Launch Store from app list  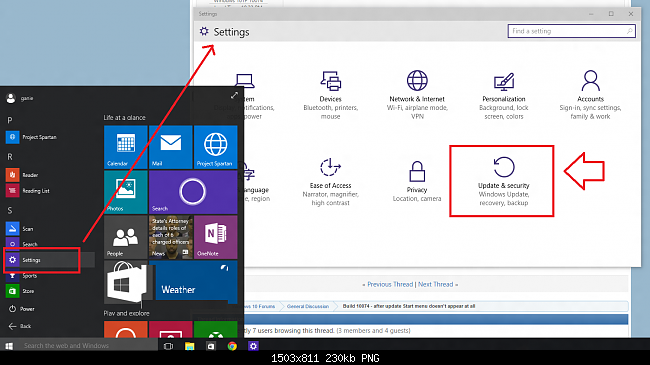click(20, 291)
